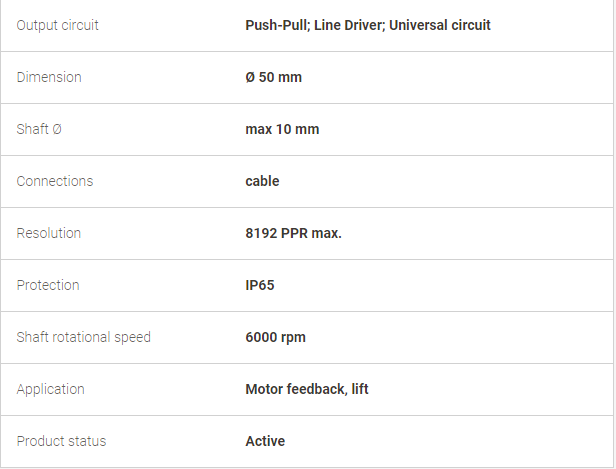
Task: Select the 8192 PPR max. value
Action: click(x=293, y=233)
